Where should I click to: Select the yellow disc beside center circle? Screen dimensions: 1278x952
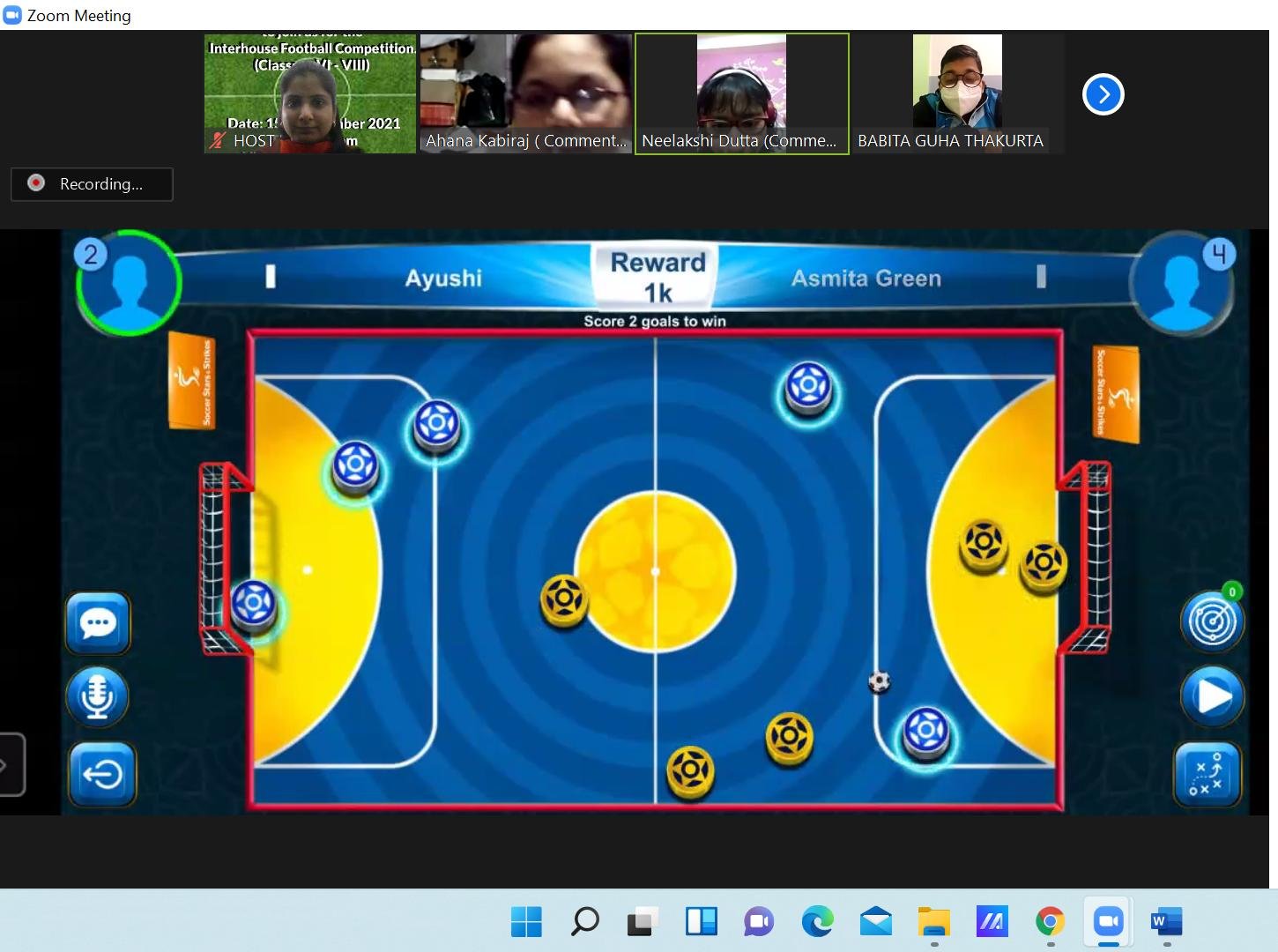coord(564,600)
